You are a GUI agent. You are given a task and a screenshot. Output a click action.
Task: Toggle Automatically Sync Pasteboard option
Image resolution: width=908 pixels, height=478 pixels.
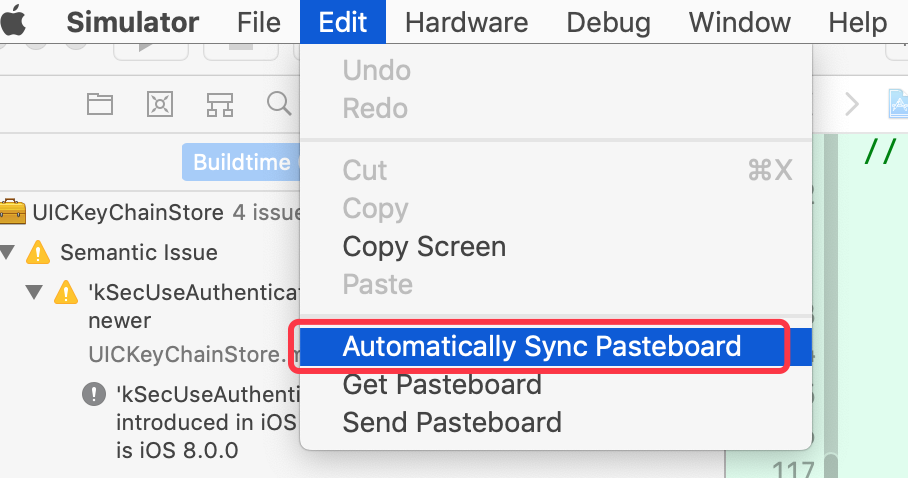click(541, 346)
